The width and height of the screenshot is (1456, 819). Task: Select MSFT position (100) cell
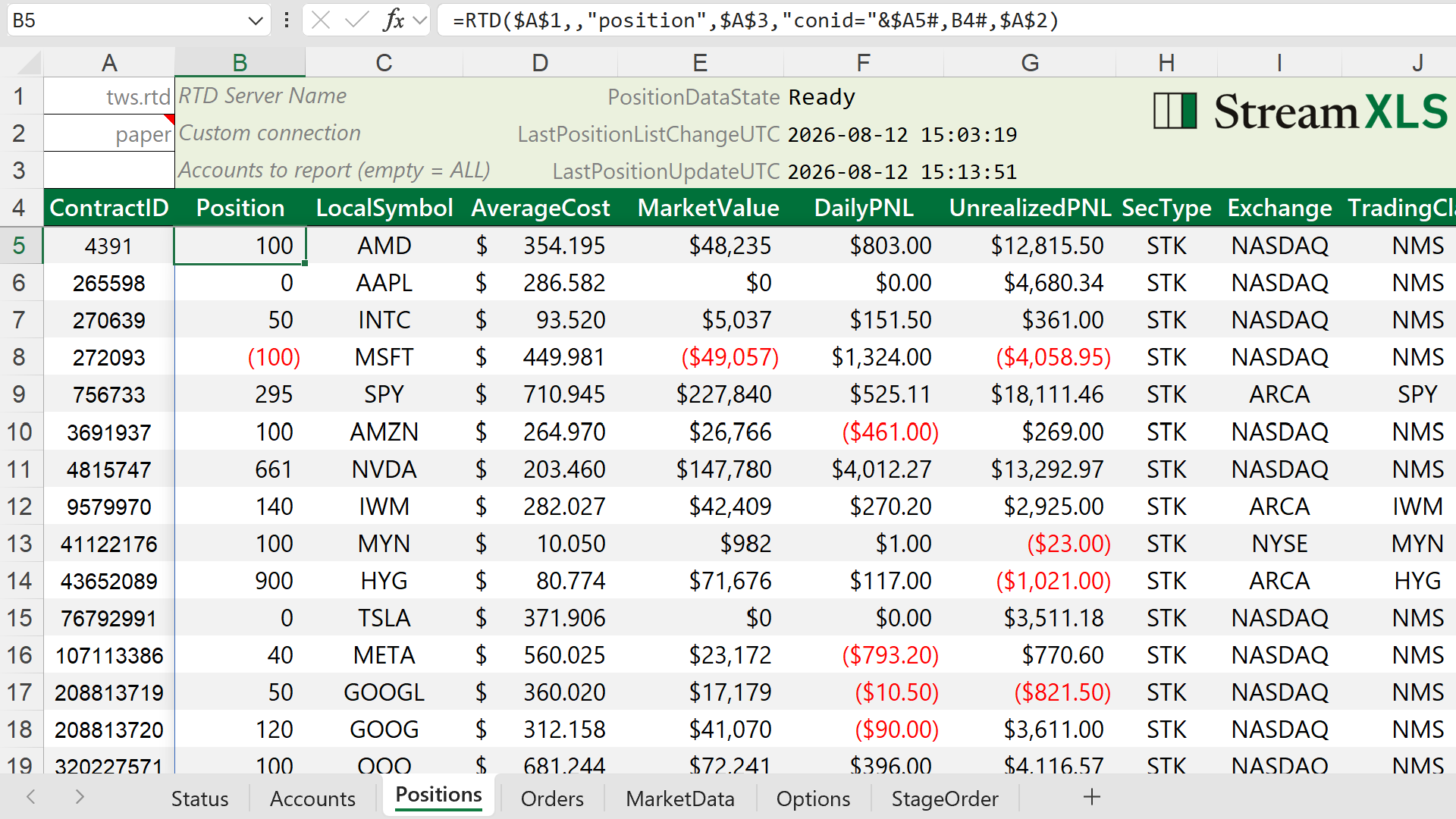click(x=240, y=357)
